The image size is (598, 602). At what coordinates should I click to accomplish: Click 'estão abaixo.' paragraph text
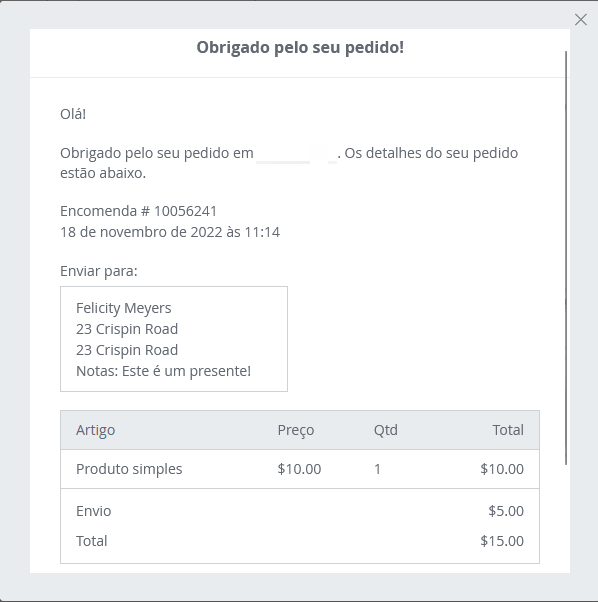[103, 173]
